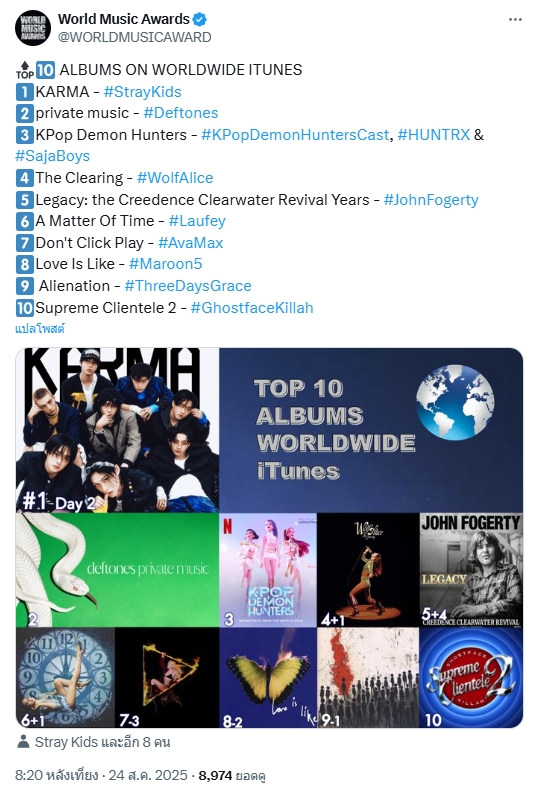Click the tagged people person icon
Viewport: 534px width, 787px height.
tap(23, 741)
